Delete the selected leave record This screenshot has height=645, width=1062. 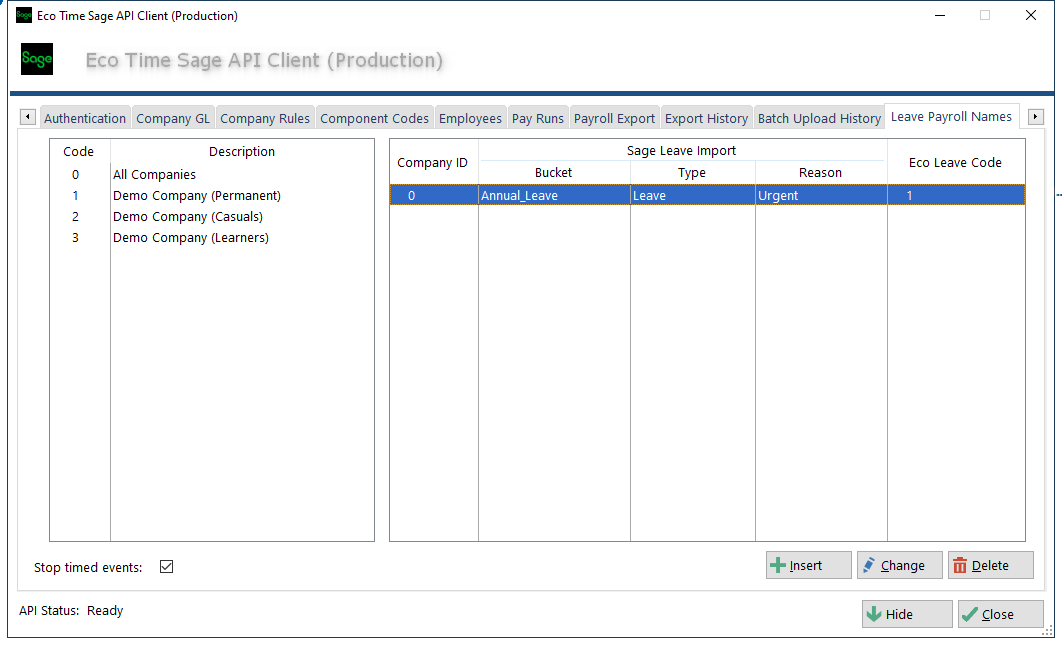tap(990, 565)
